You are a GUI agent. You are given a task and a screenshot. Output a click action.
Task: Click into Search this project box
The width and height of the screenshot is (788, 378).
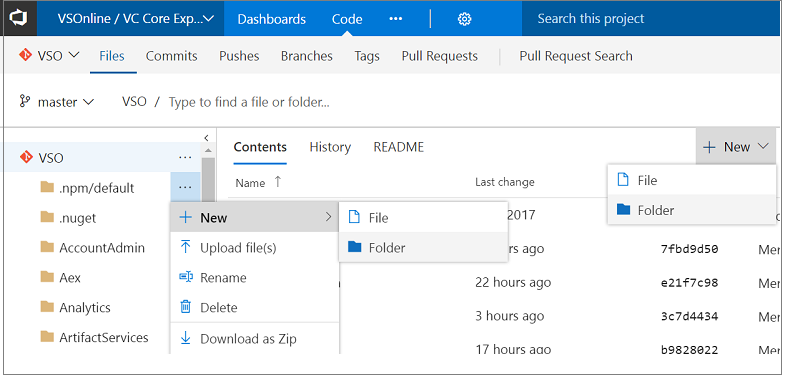tap(651, 19)
